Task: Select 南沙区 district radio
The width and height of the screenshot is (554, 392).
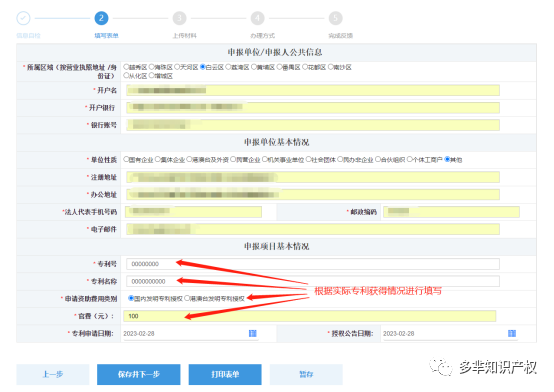Action: [x=331, y=67]
